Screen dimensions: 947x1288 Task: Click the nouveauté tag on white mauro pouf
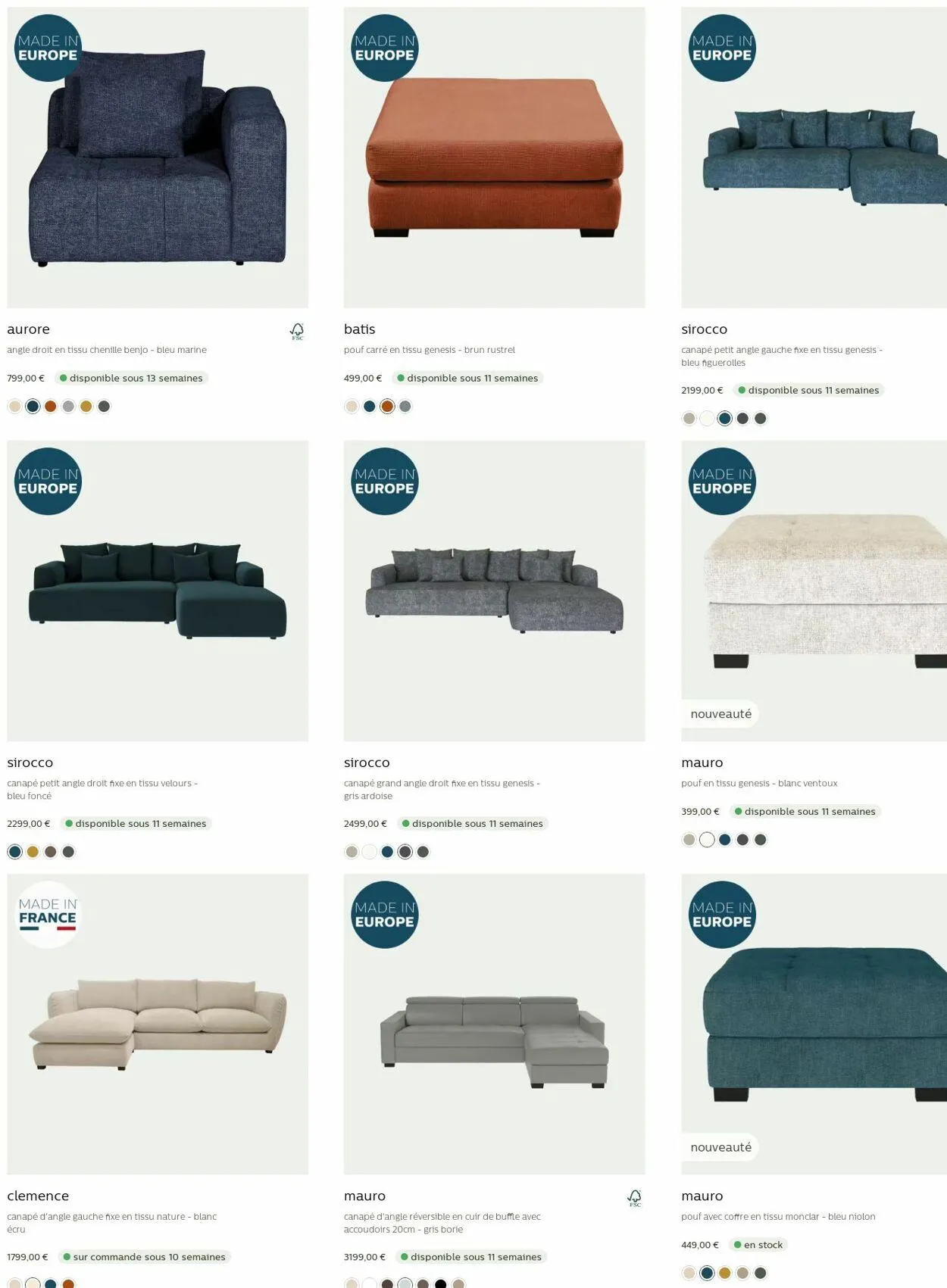720,714
